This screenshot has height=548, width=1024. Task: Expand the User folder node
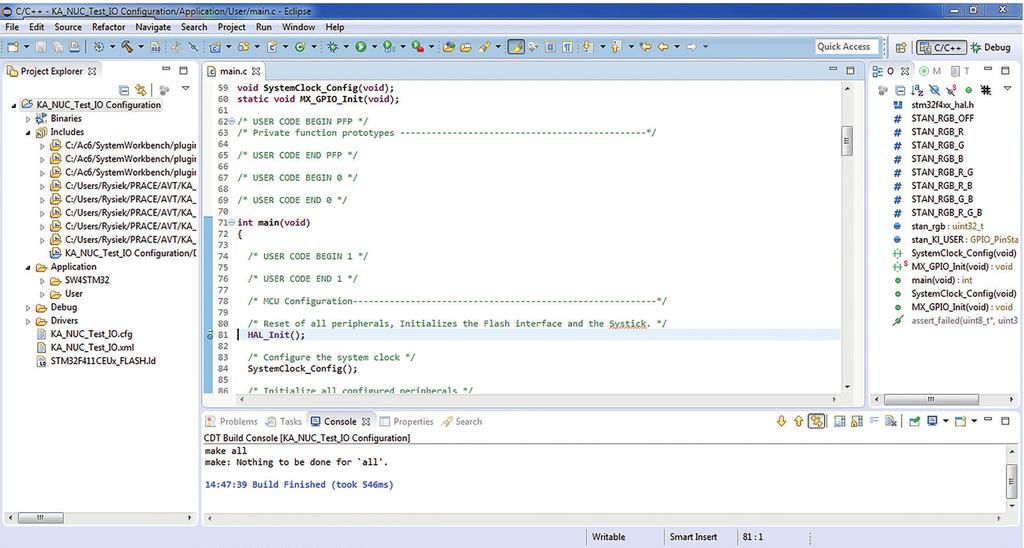42,295
